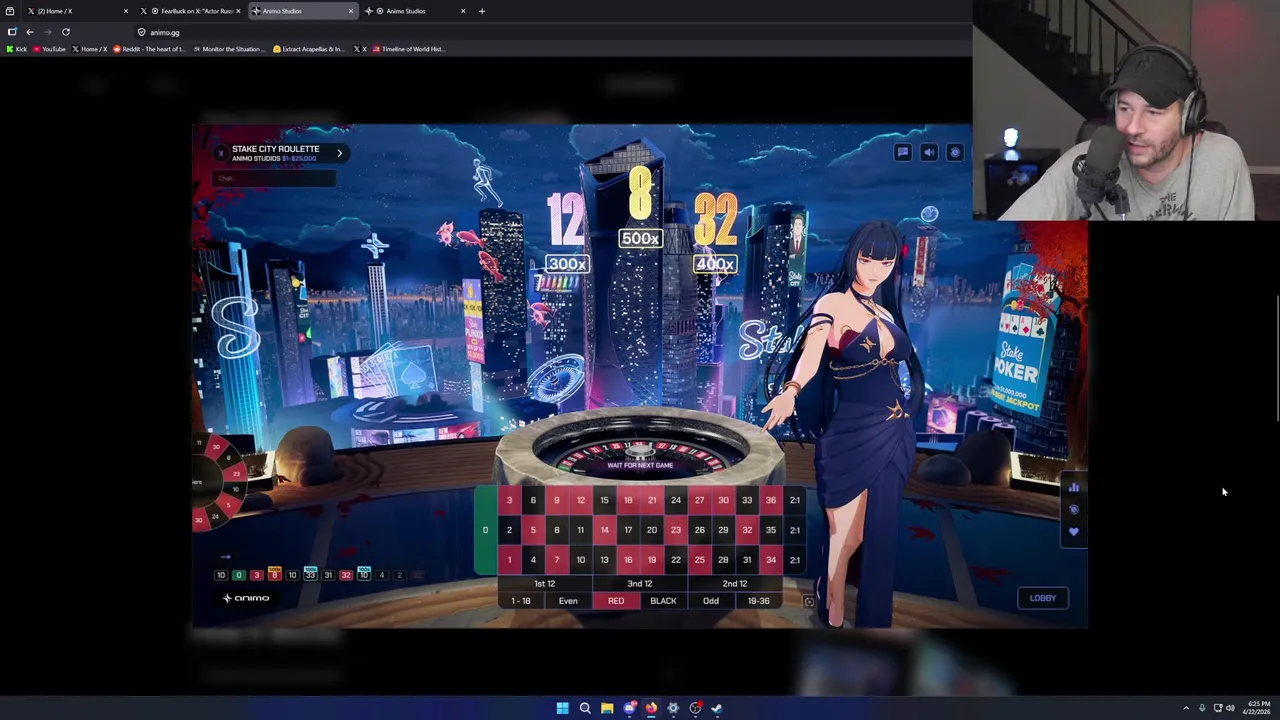The width and height of the screenshot is (1280, 720).
Task: Show hidden system tray icons
Action: [1186, 708]
